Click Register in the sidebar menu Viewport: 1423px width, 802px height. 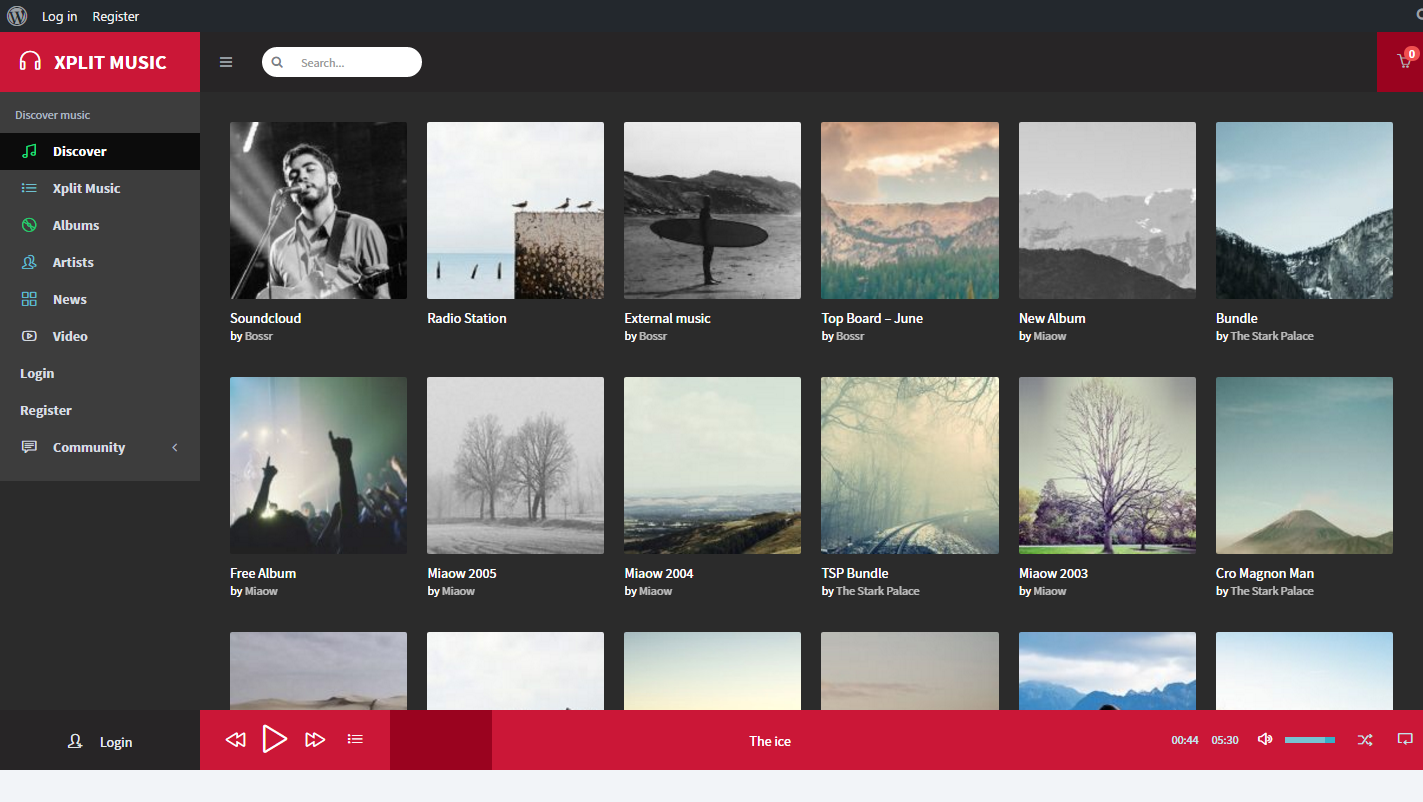46,410
